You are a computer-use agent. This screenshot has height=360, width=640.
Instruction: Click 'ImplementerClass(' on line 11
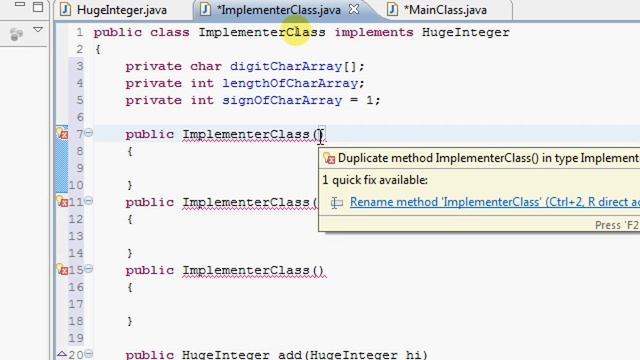click(x=250, y=202)
